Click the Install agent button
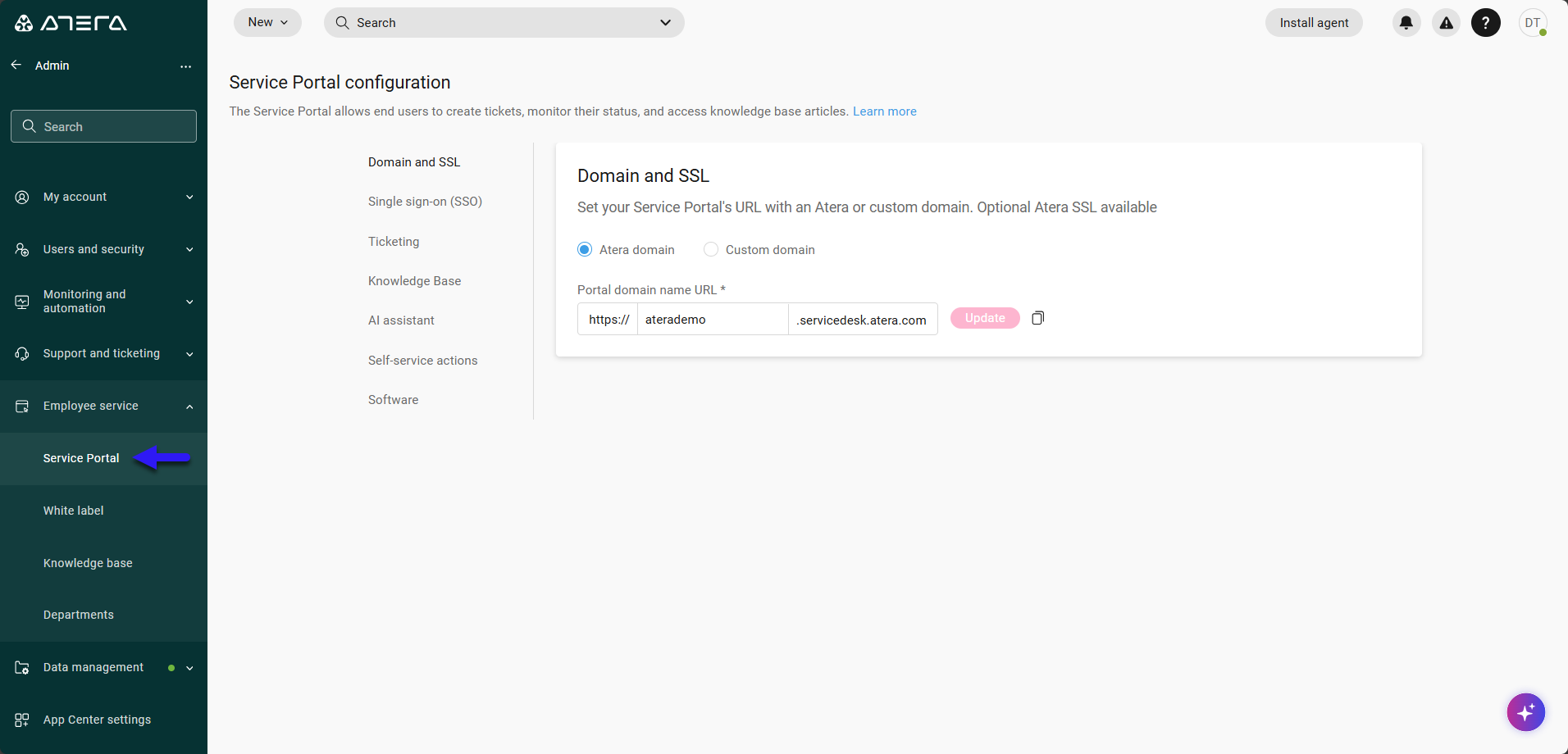Viewport: 1568px width, 754px height. point(1314,23)
